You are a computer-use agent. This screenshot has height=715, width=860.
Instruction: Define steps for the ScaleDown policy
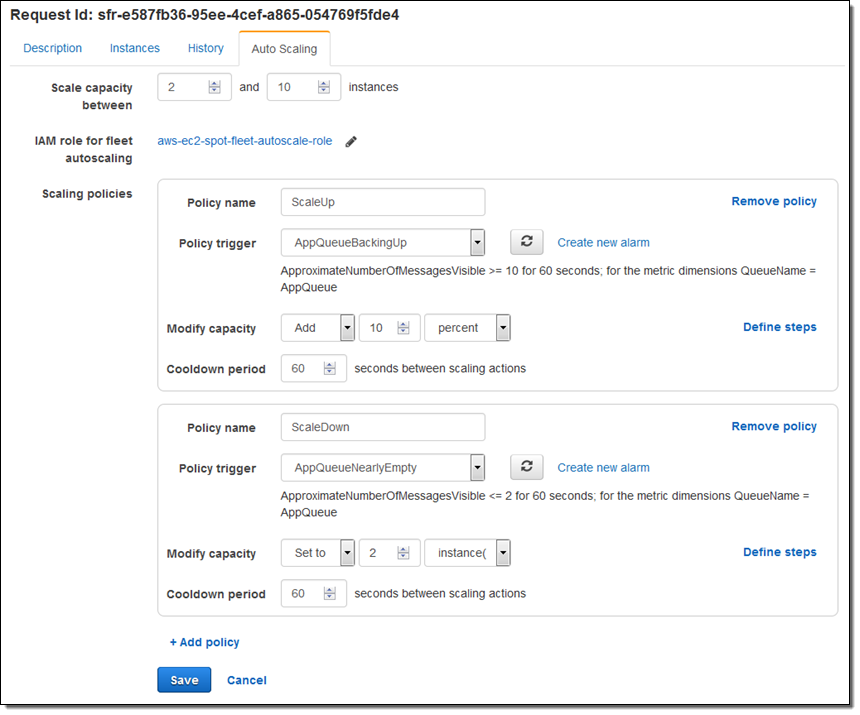(x=779, y=552)
